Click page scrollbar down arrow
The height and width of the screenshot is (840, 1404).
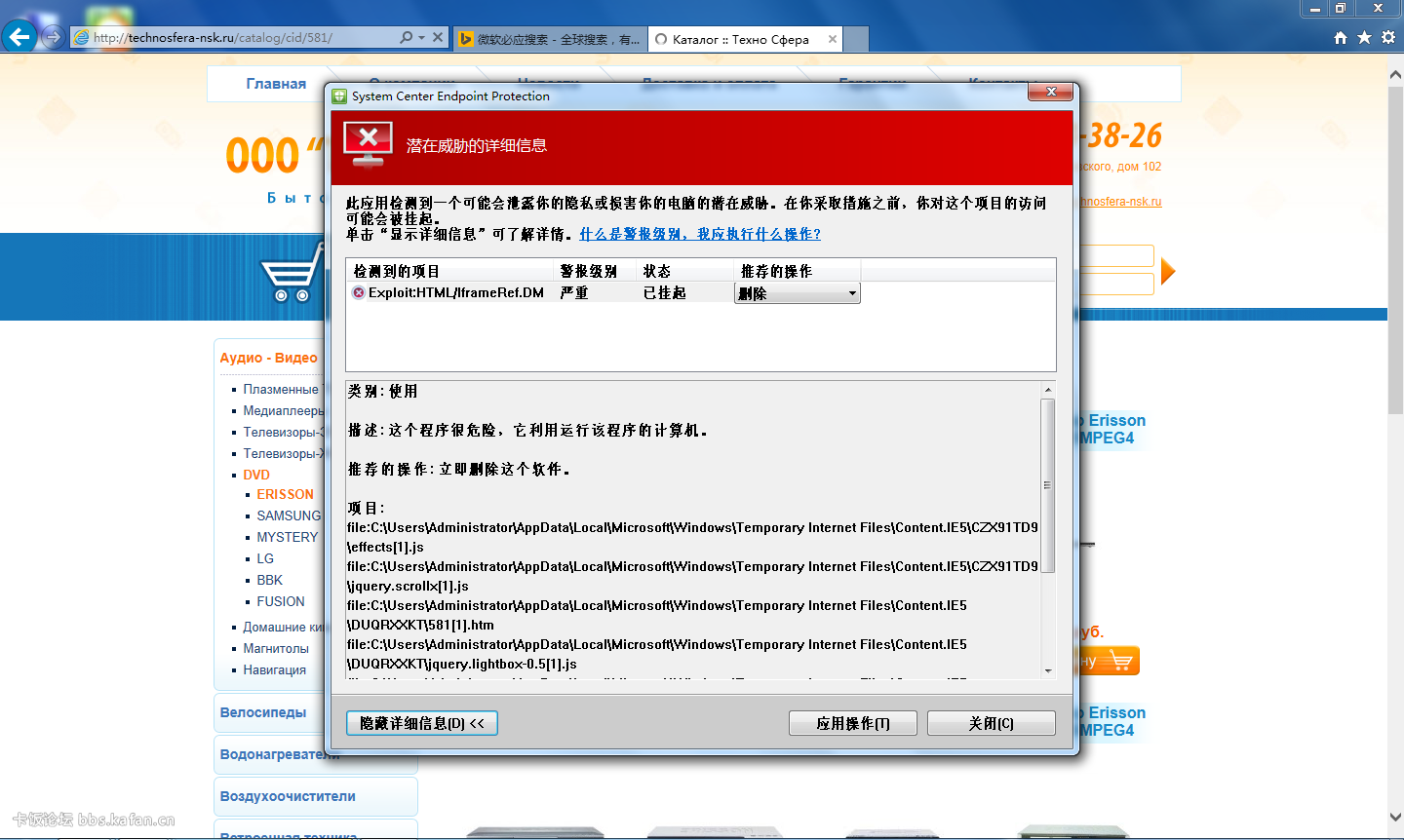click(1395, 818)
